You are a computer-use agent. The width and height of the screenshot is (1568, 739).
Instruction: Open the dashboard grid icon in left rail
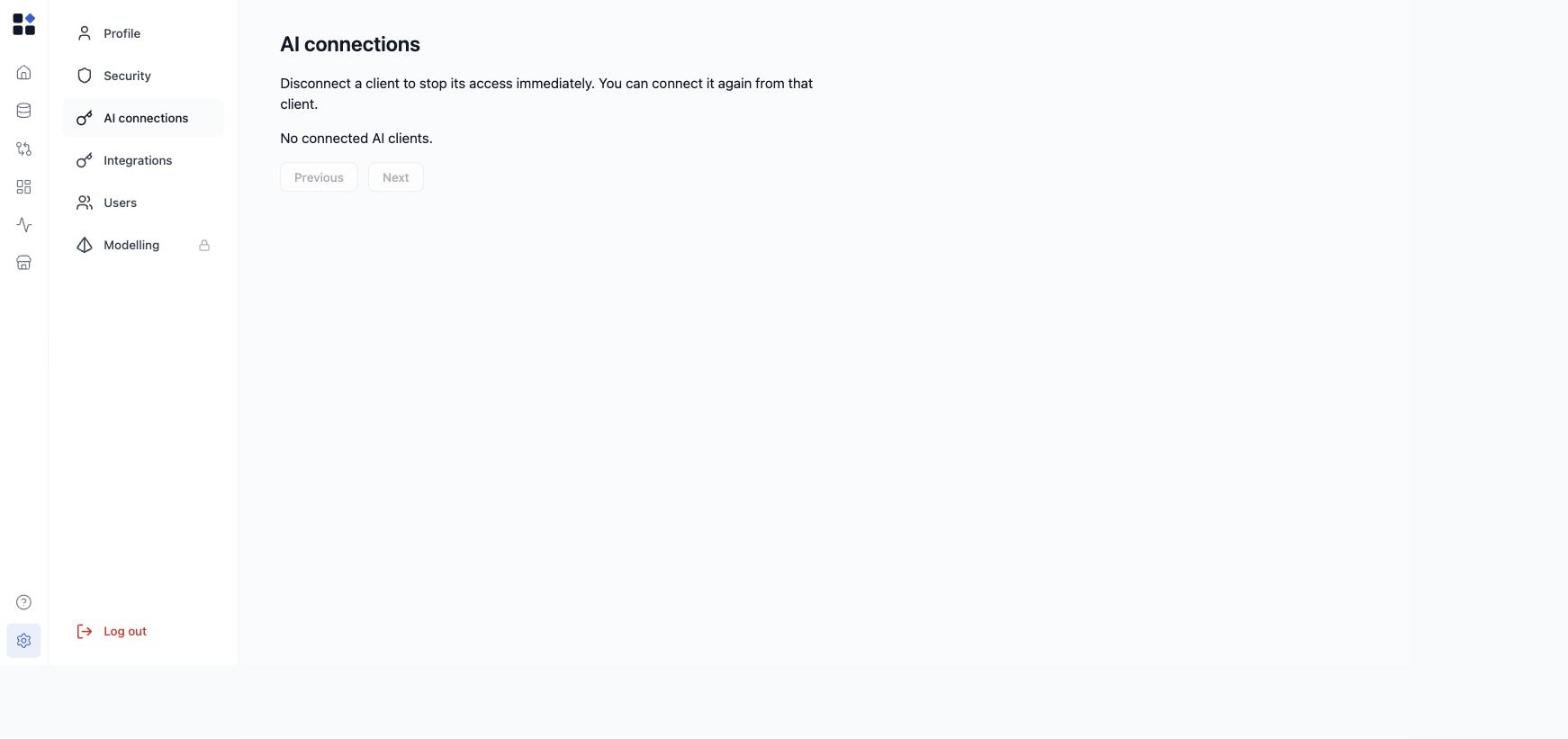click(24, 187)
